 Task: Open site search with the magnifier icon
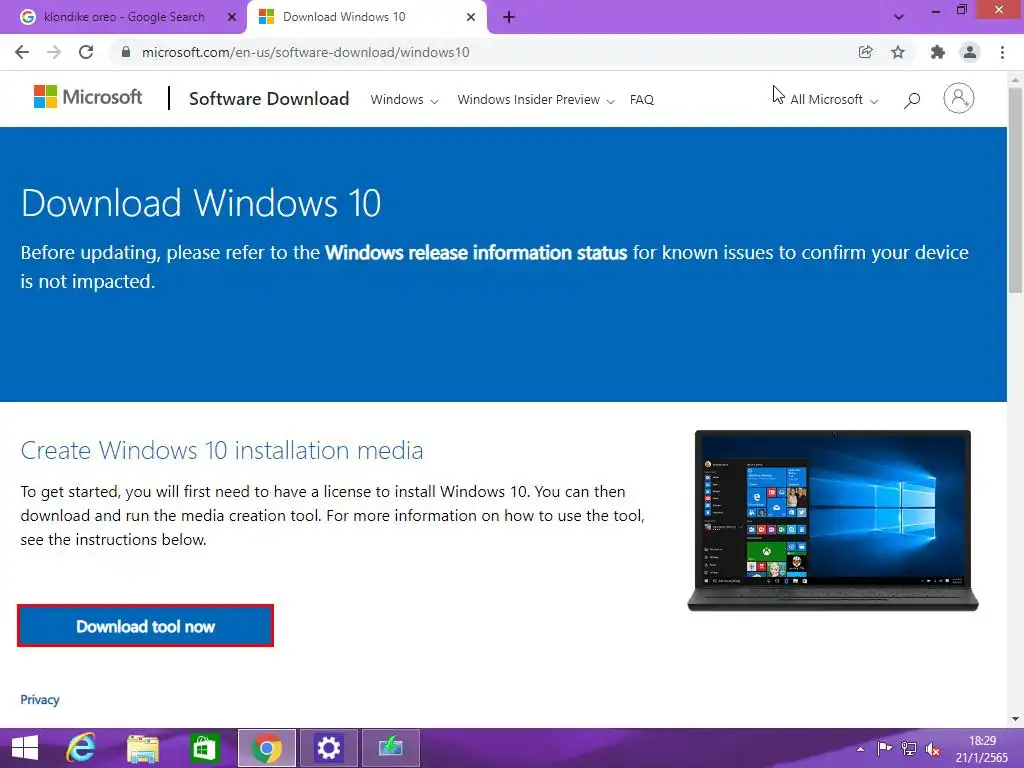point(912,99)
